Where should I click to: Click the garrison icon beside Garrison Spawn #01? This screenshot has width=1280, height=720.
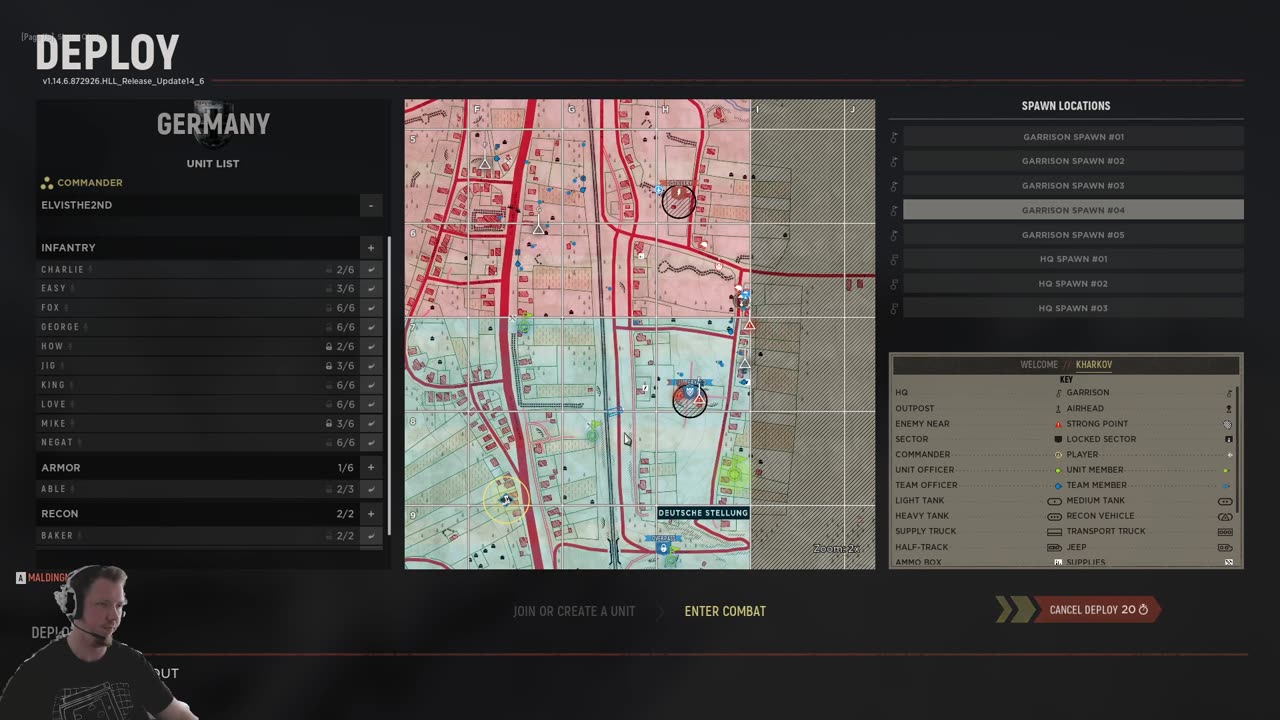[x=894, y=137]
